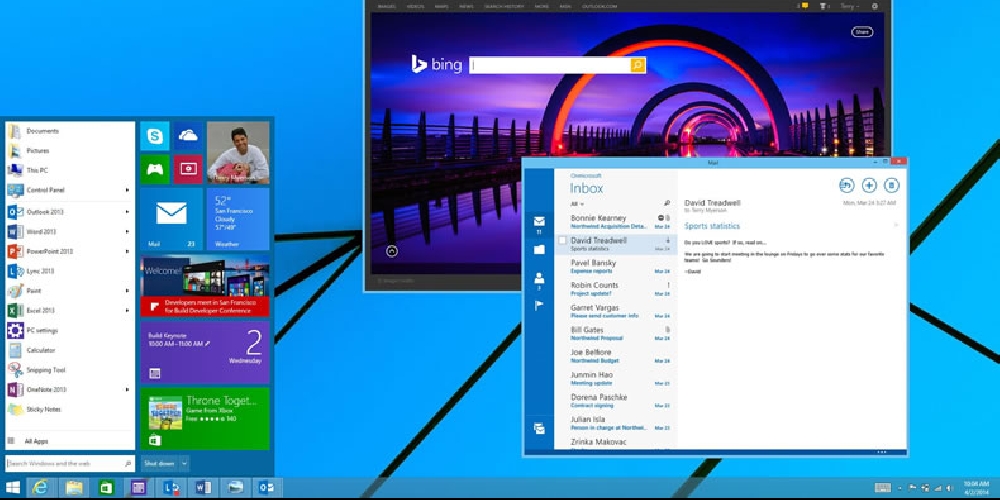The width and height of the screenshot is (1000, 500).
Task: Expand the OneNote 2013 jump list arrow
Action: (x=128, y=390)
